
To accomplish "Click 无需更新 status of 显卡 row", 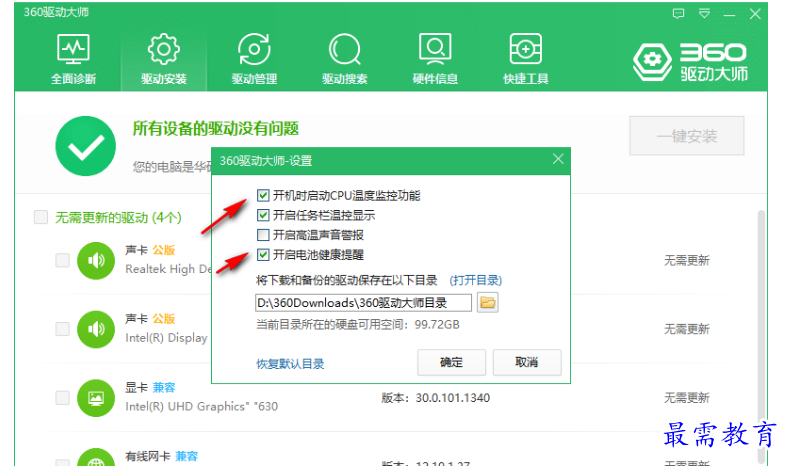I will coord(686,398).
